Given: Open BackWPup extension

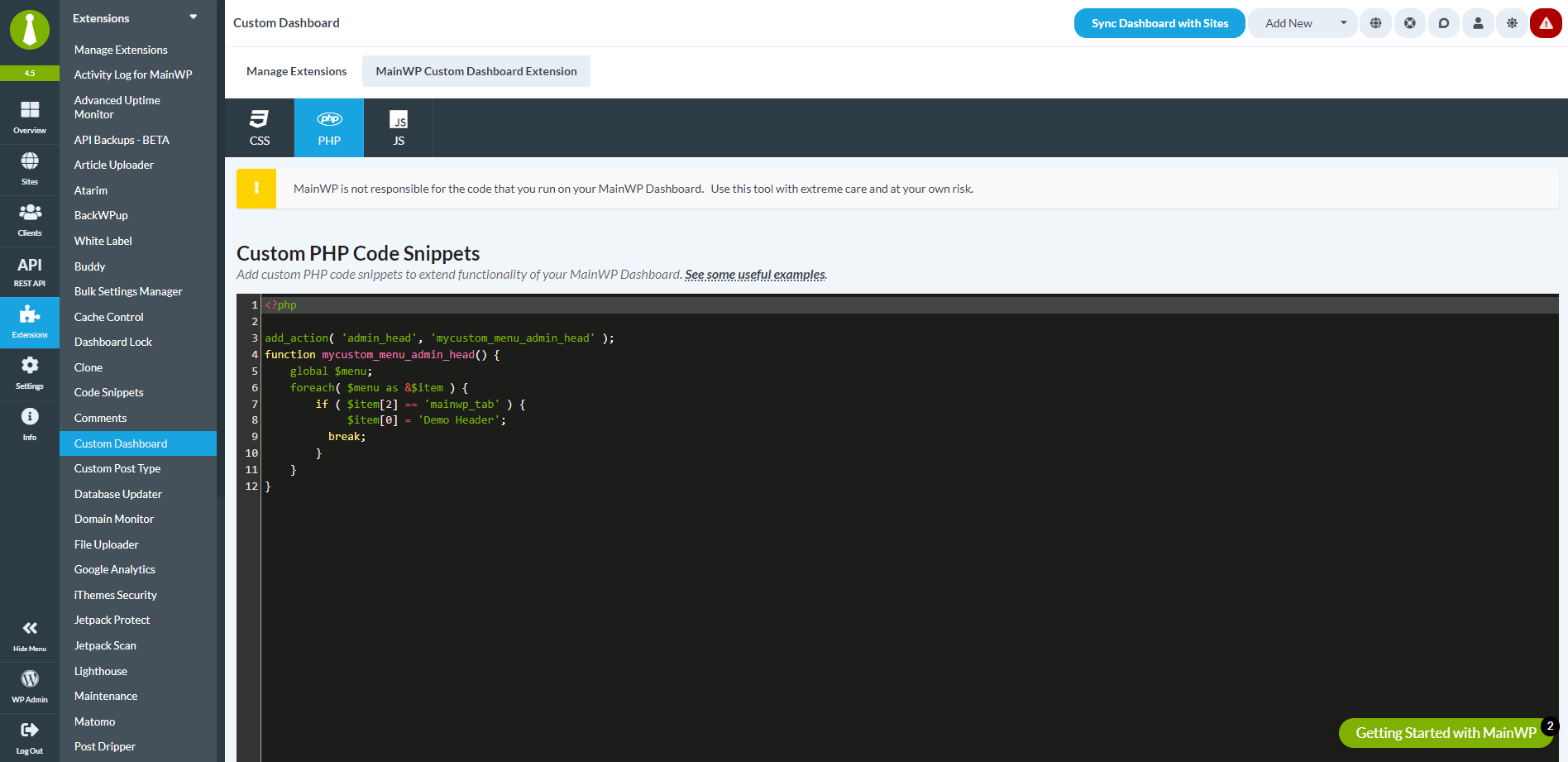Looking at the screenshot, I should (x=101, y=215).
